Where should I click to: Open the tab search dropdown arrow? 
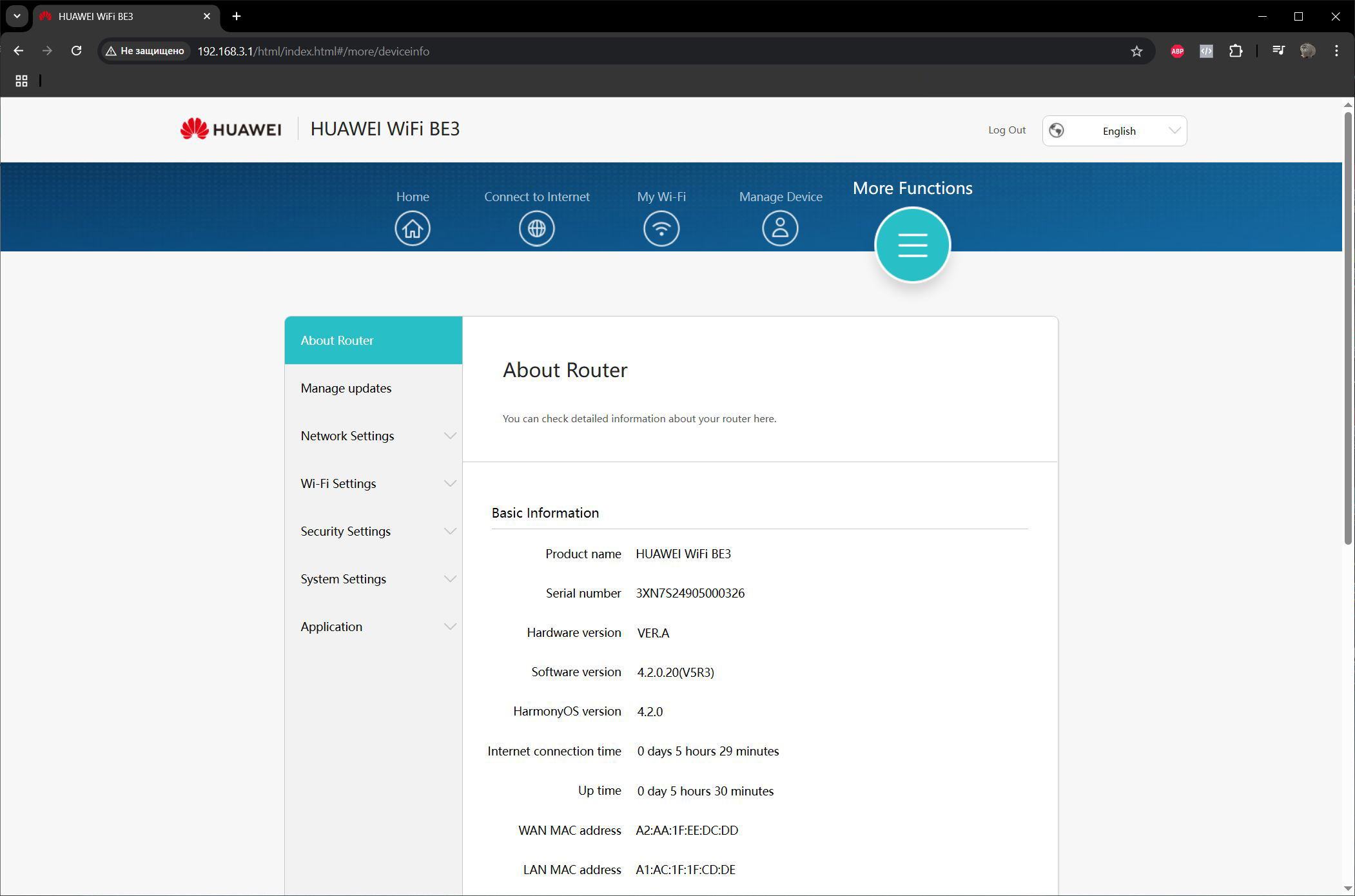(17, 16)
